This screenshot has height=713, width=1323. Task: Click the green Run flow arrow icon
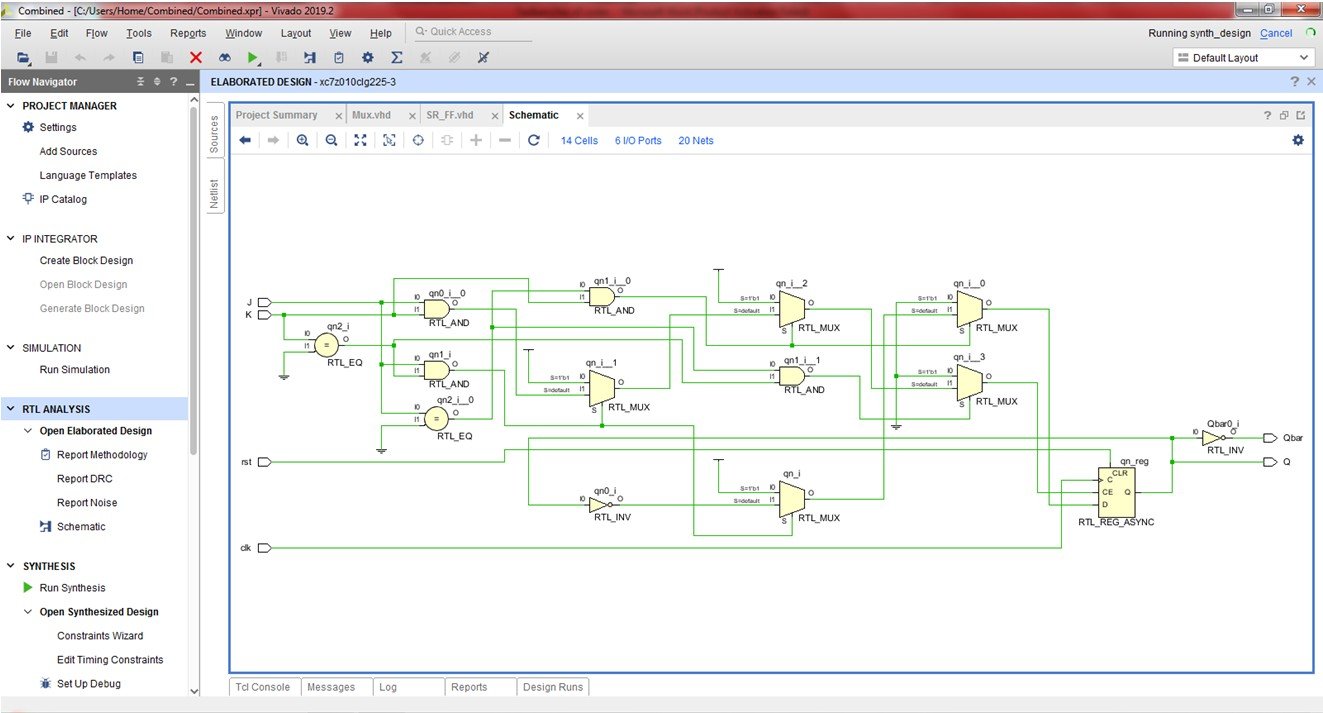click(x=253, y=58)
